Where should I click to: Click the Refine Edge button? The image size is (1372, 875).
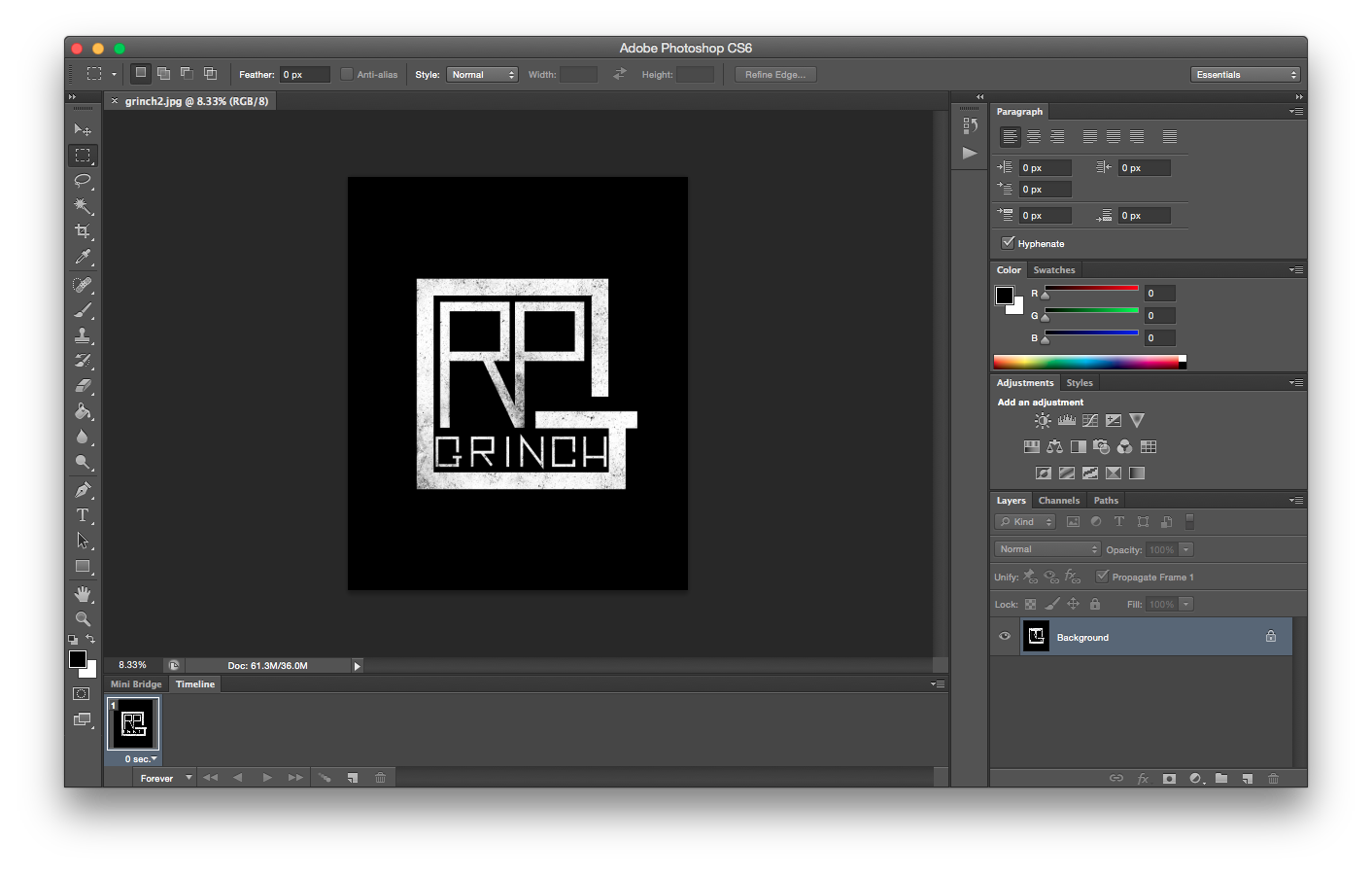tap(775, 75)
